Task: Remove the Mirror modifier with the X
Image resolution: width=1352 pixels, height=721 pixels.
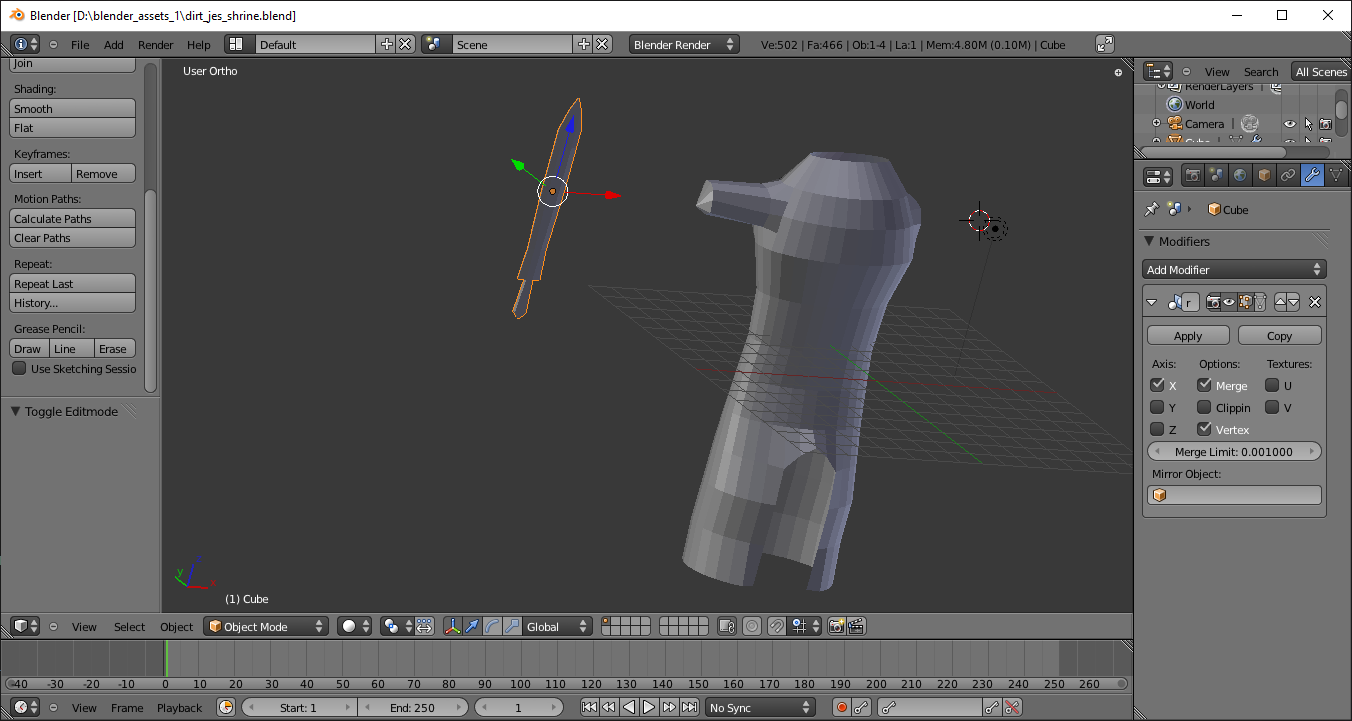Action: click(1315, 302)
